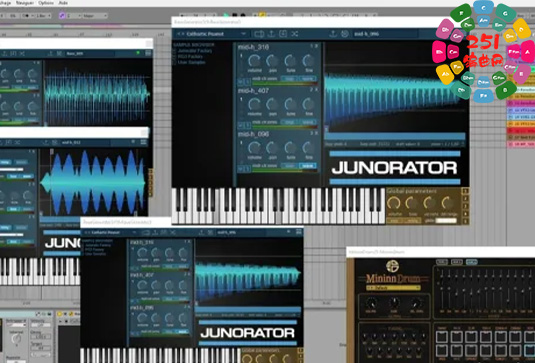Click waveform display in large Junorator window

tap(396, 87)
